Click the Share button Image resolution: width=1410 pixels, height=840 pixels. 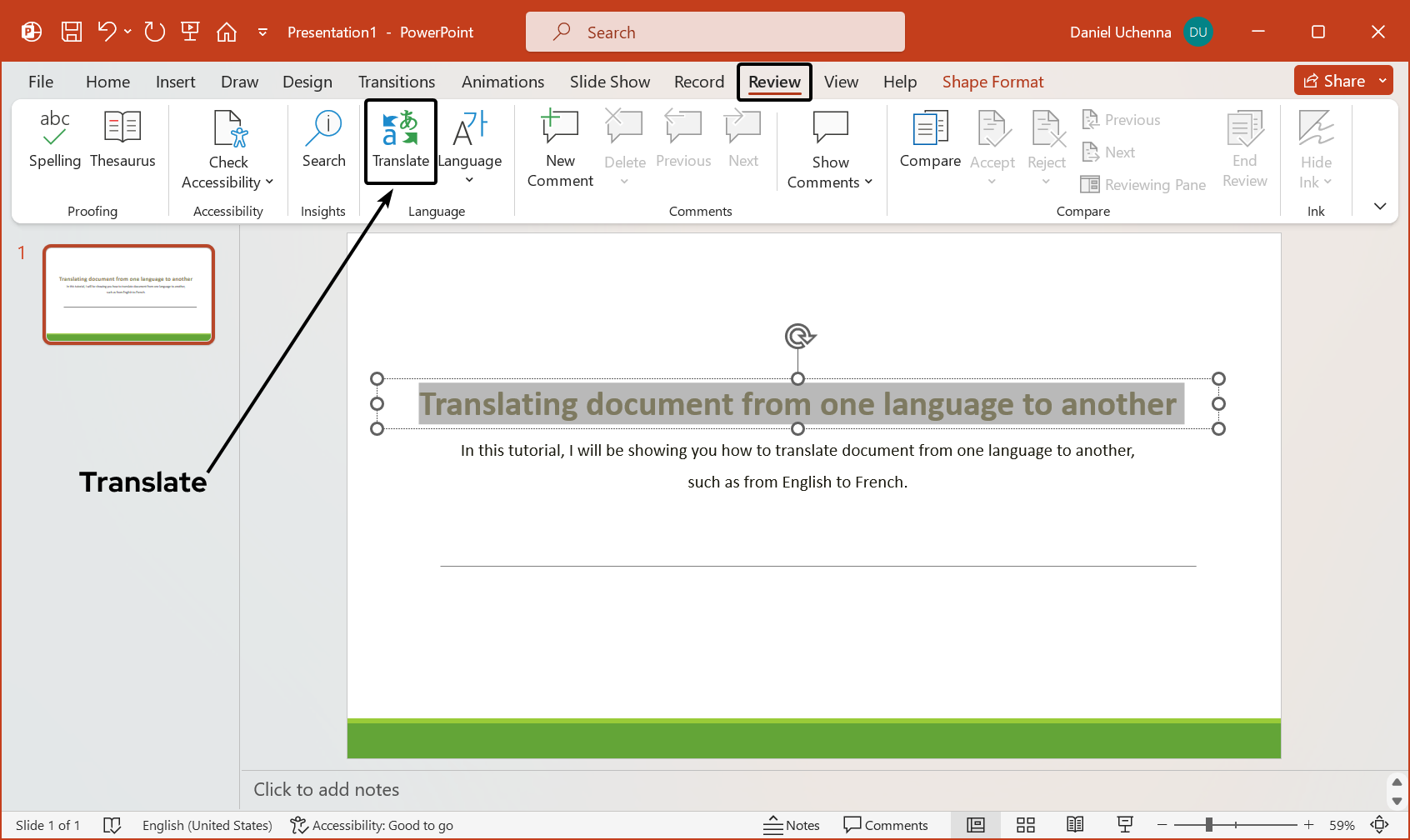tap(1342, 80)
